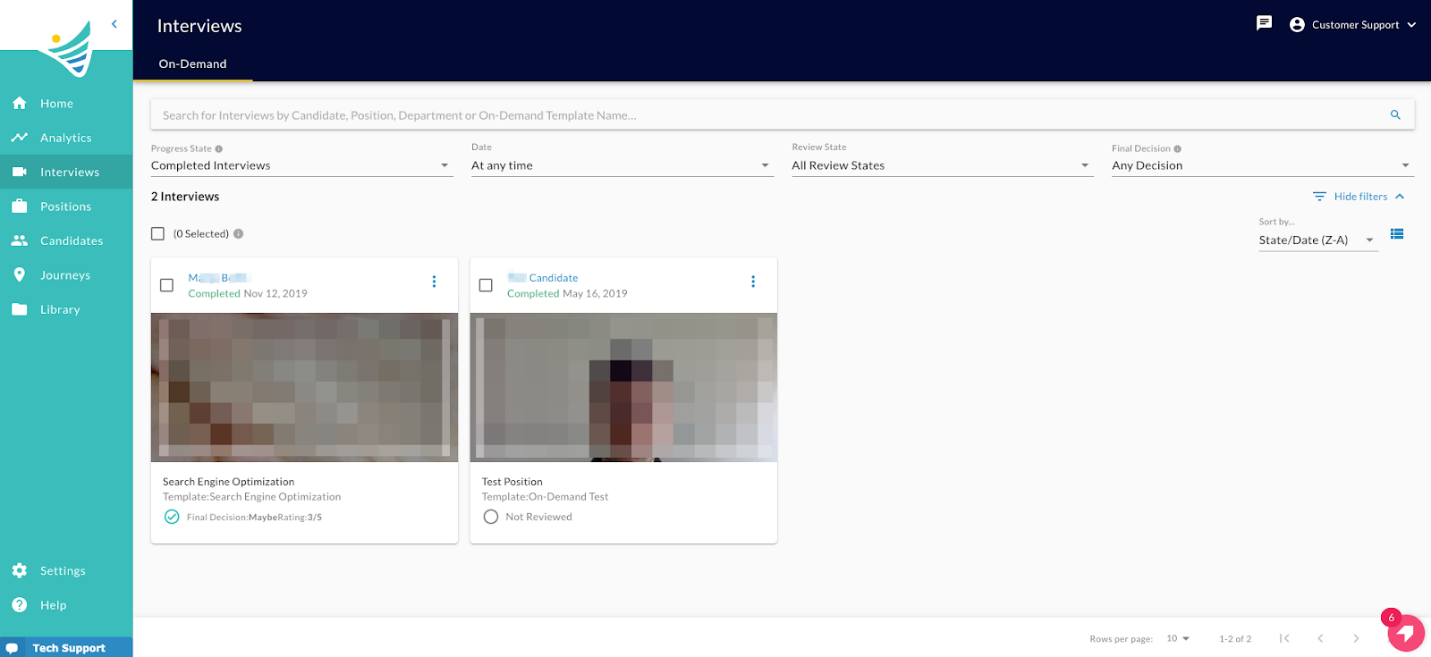The image size is (1431, 657).
Task: Open Analytics in the sidebar menu
Action: point(66,138)
